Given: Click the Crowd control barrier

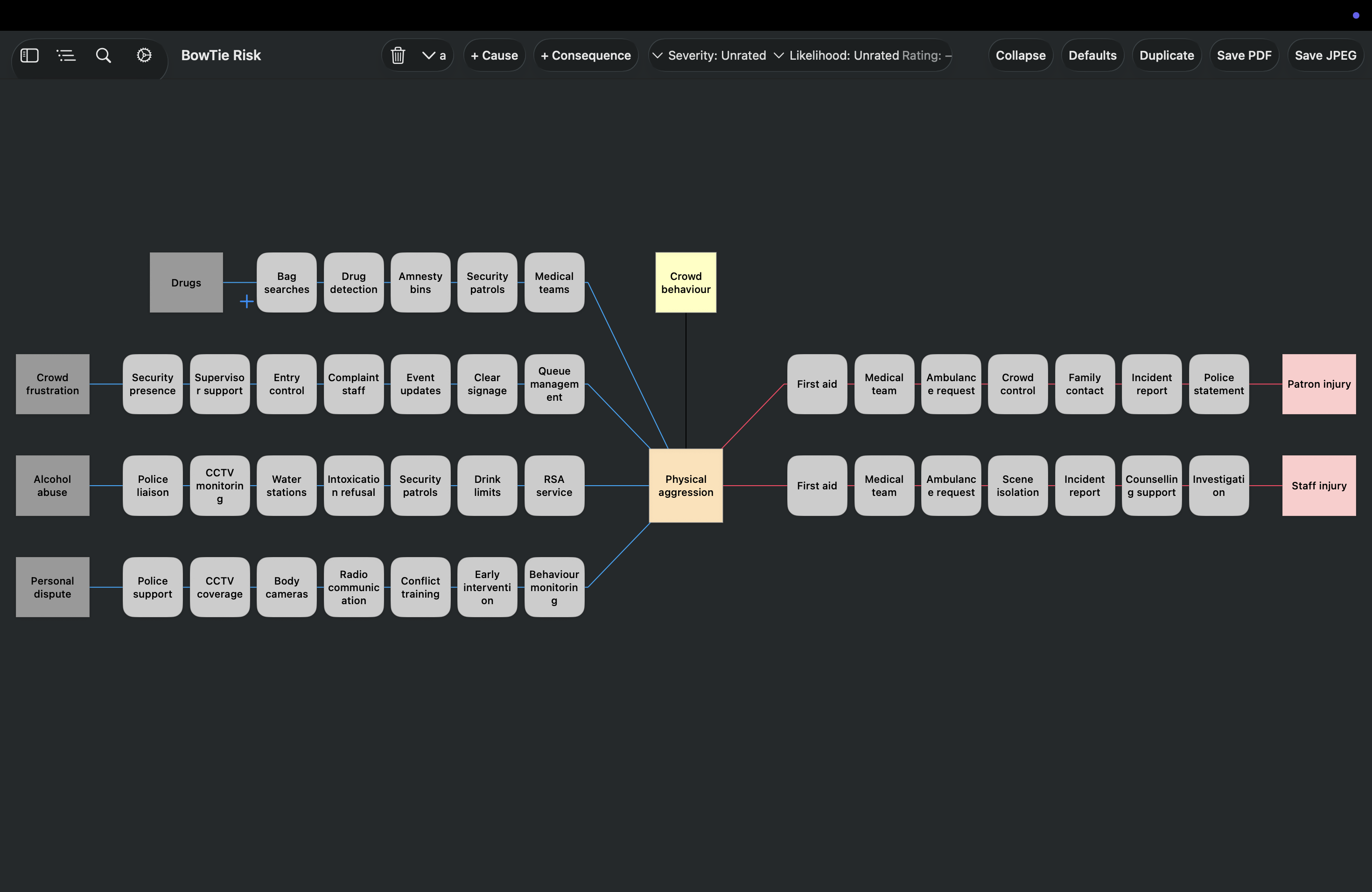Looking at the screenshot, I should (1017, 384).
